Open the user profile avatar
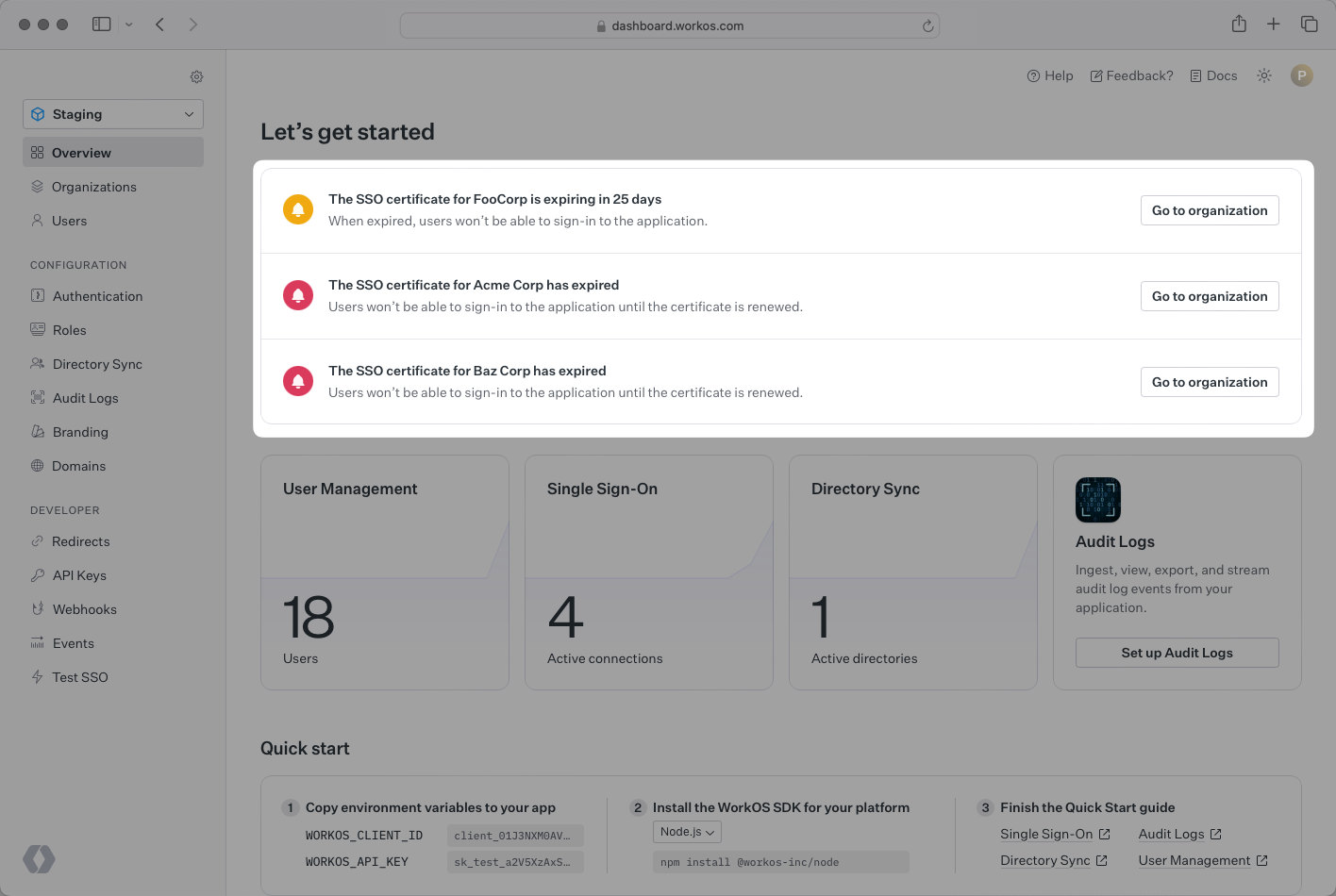Image resolution: width=1336 pixels, height=896 pixels. click(1302, 75)
